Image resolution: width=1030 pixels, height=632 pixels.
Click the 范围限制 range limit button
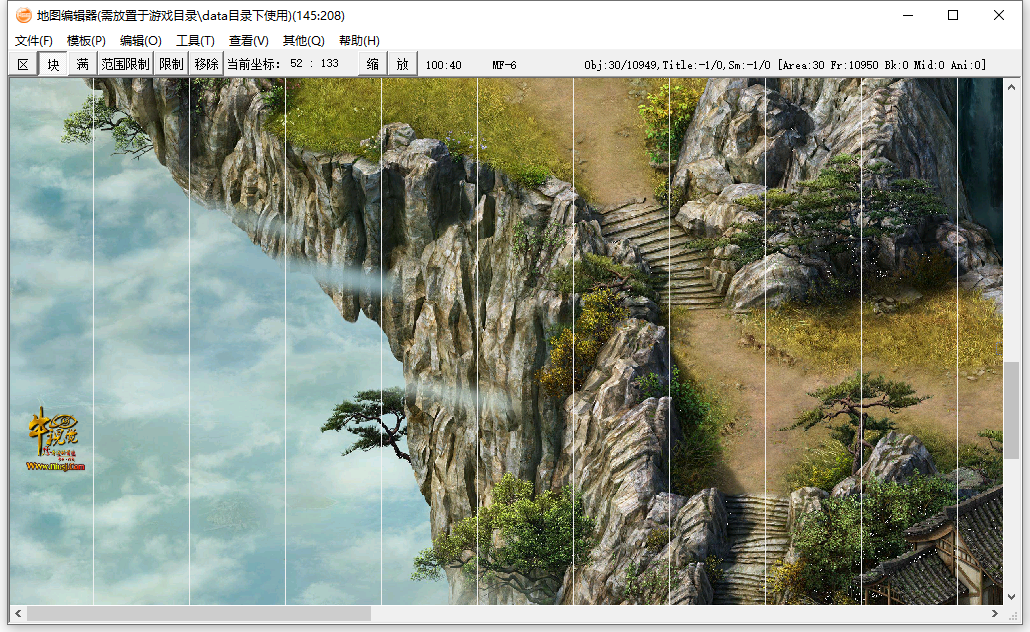pyautogui.click(x=125, y=64)
